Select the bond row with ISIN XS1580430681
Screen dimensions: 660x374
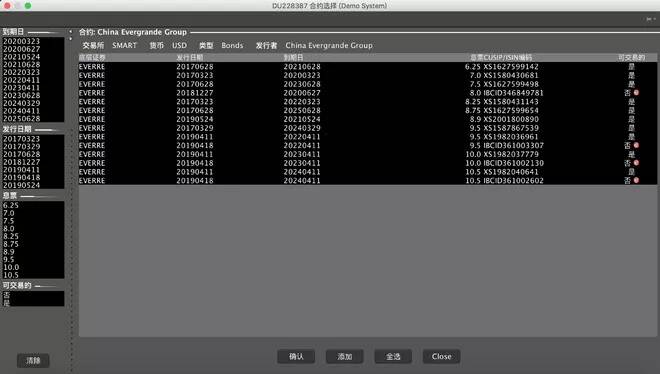[x=367, y=75]
